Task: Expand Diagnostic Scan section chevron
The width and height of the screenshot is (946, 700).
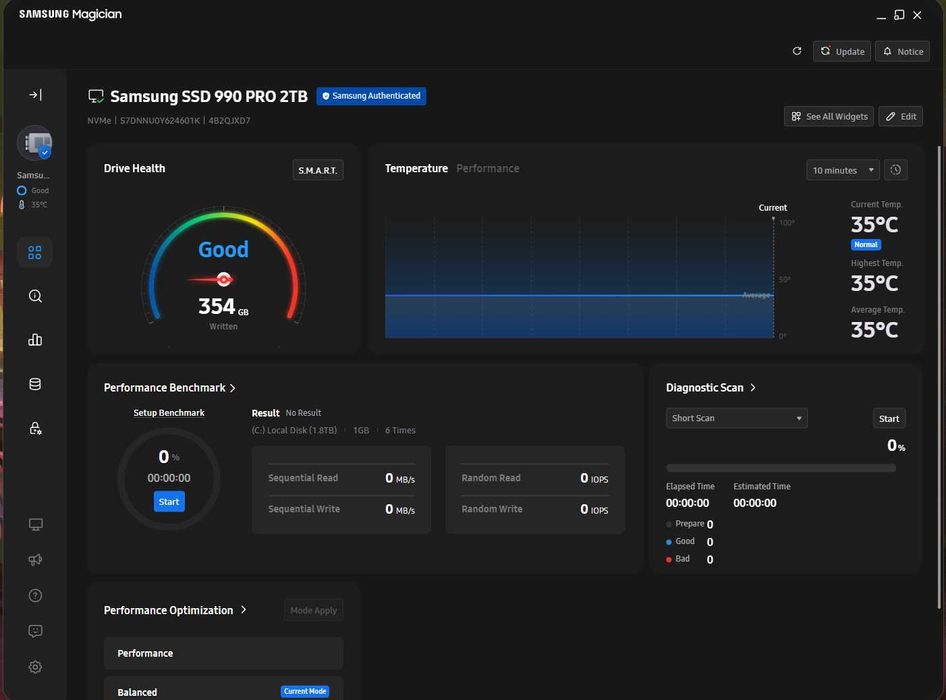Action: coord(753,387)
